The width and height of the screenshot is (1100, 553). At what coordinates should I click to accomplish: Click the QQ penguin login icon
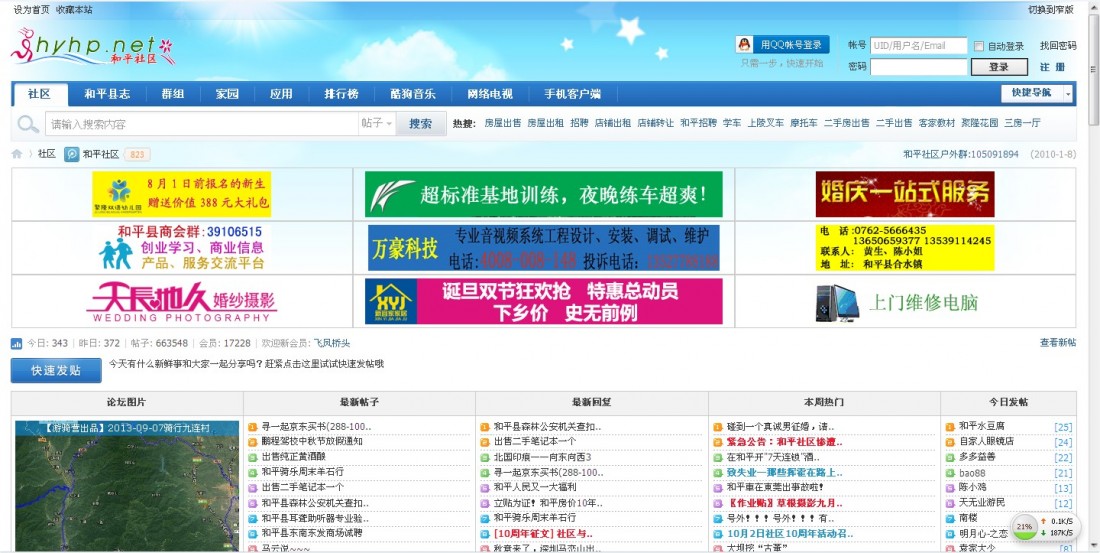(x=744, y=44)
